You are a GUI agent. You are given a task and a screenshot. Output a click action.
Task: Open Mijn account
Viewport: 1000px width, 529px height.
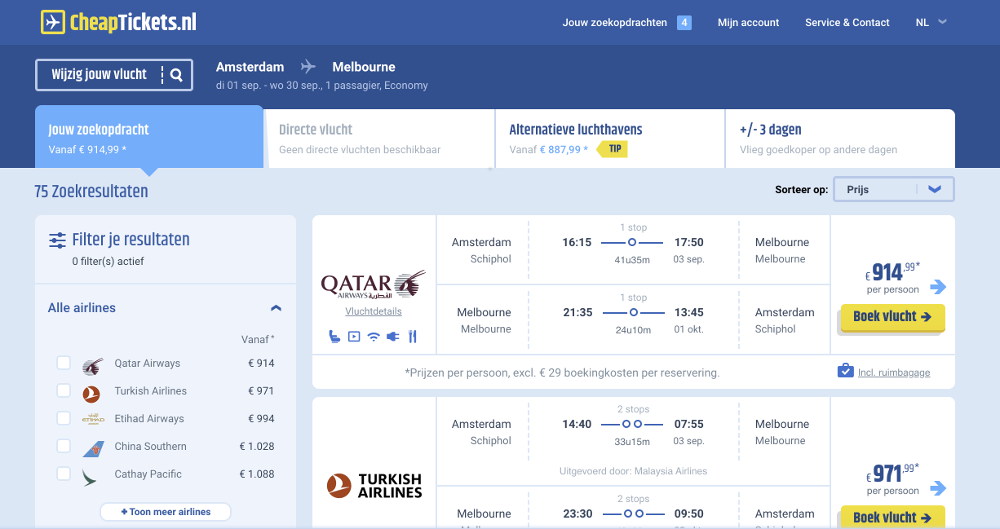(748, 22)
